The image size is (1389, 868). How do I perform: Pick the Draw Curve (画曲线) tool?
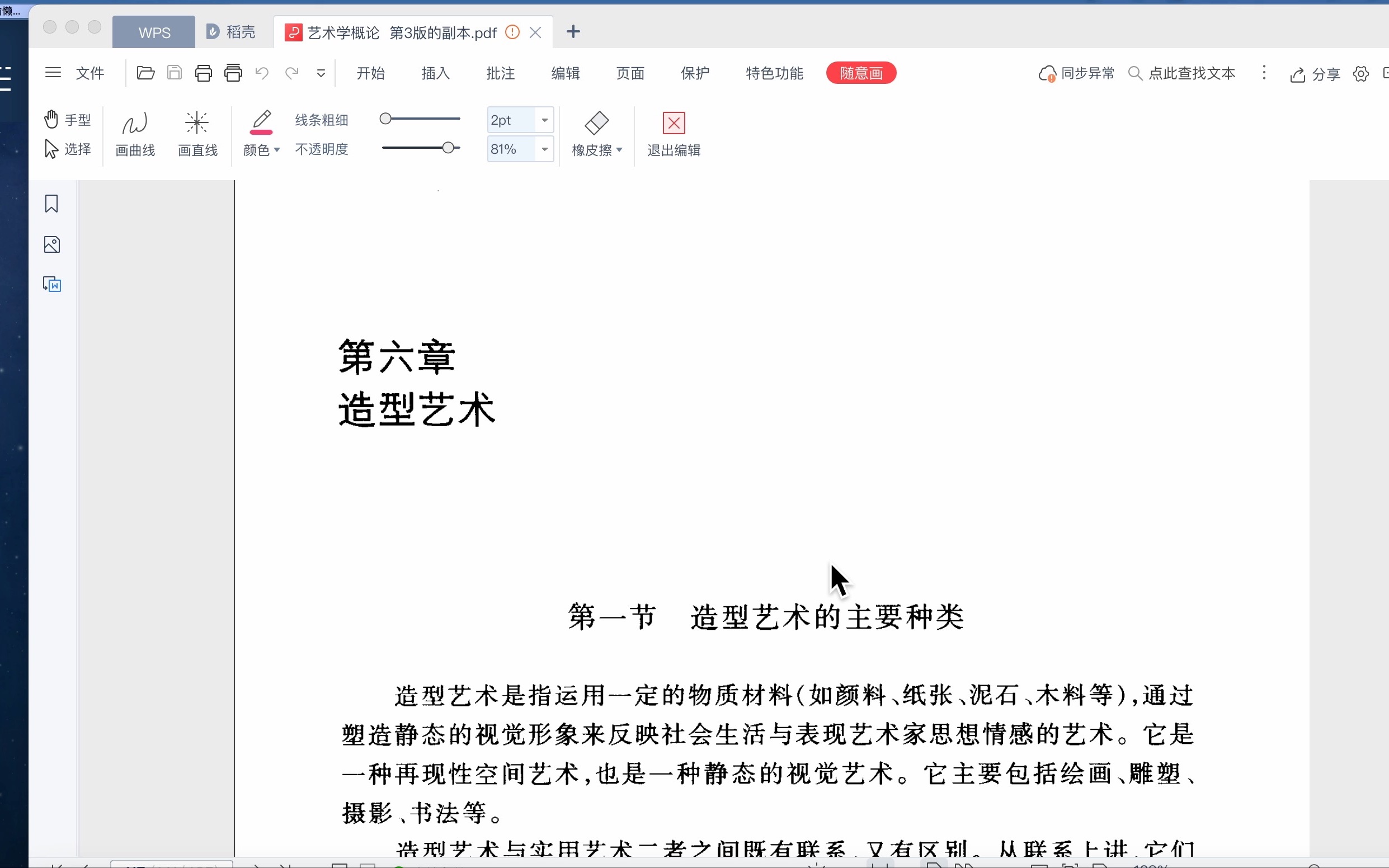pyautogui.click(x=135, y=134)
